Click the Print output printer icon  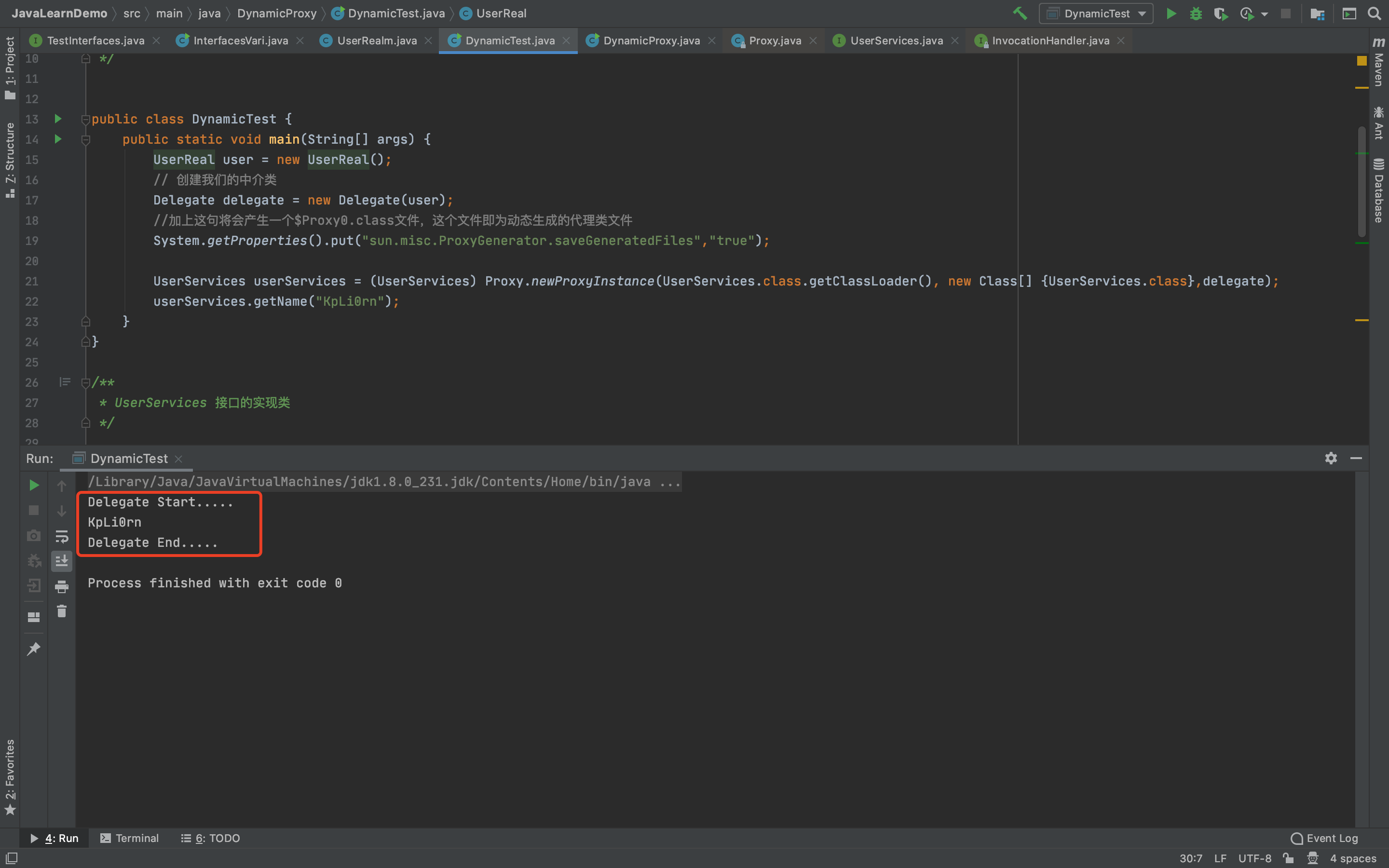(x=61, y=586)
